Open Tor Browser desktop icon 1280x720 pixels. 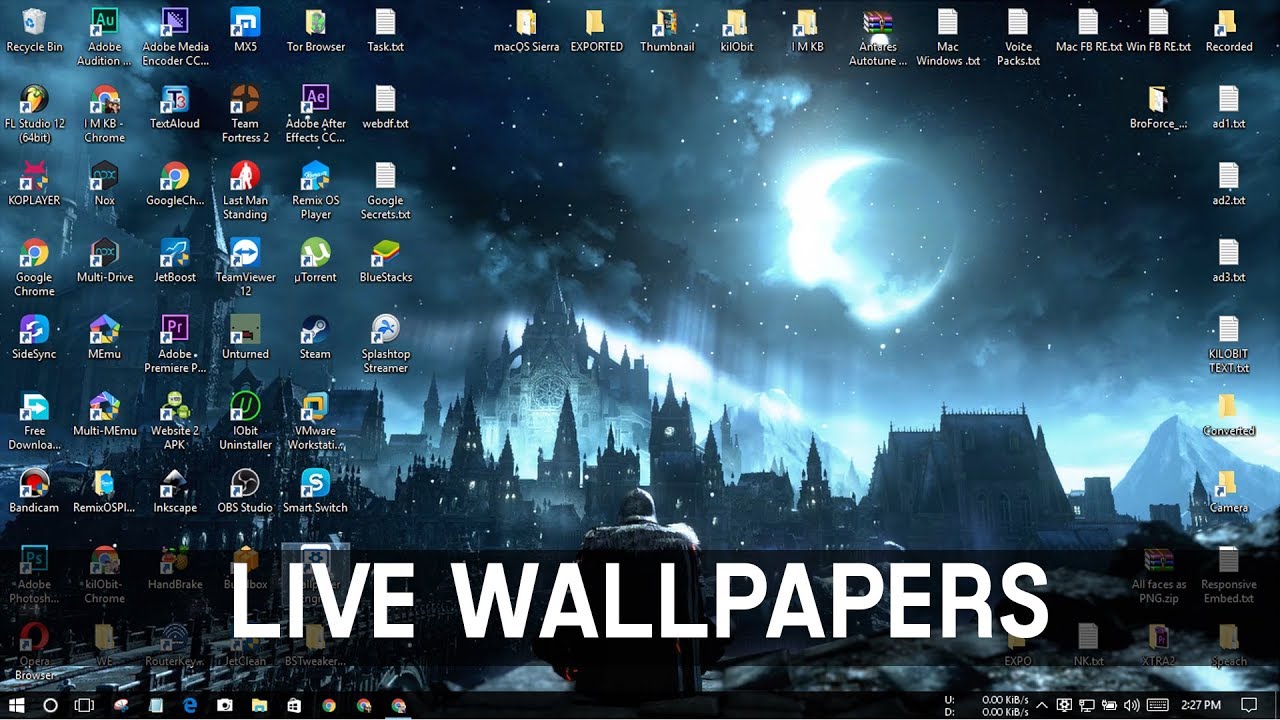pos(315,30)
